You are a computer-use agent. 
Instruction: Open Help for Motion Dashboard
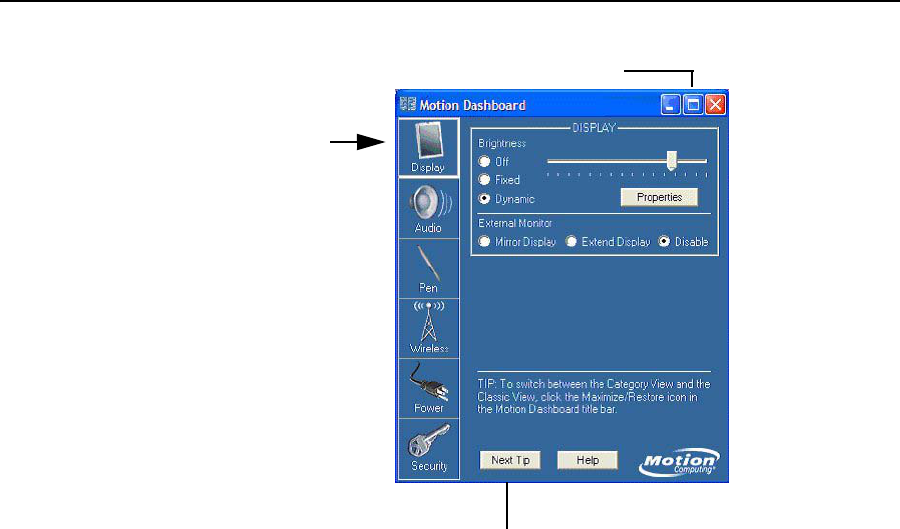click(x=587, y=460)
